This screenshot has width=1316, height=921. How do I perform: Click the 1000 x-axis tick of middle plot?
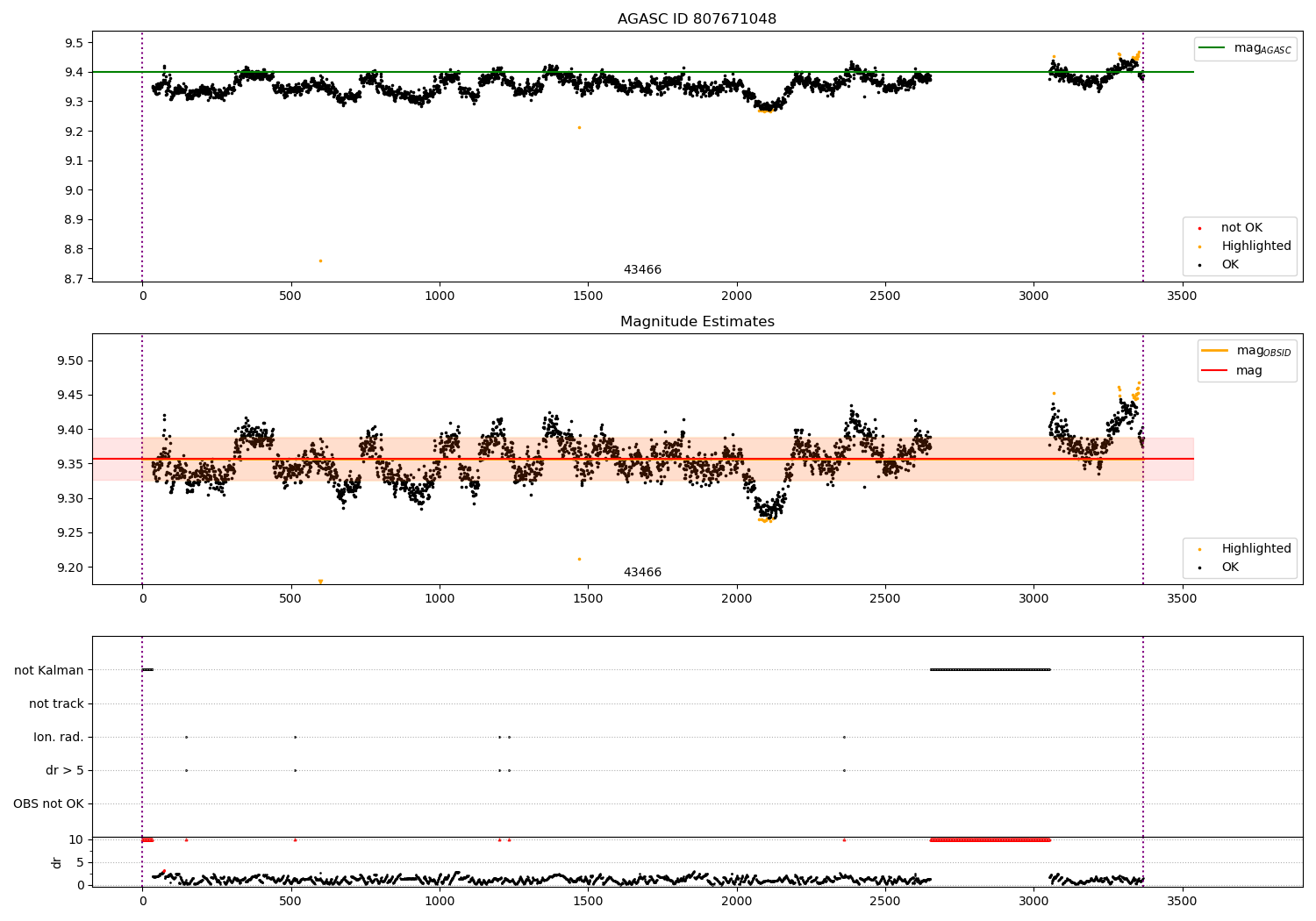point(440,598)
